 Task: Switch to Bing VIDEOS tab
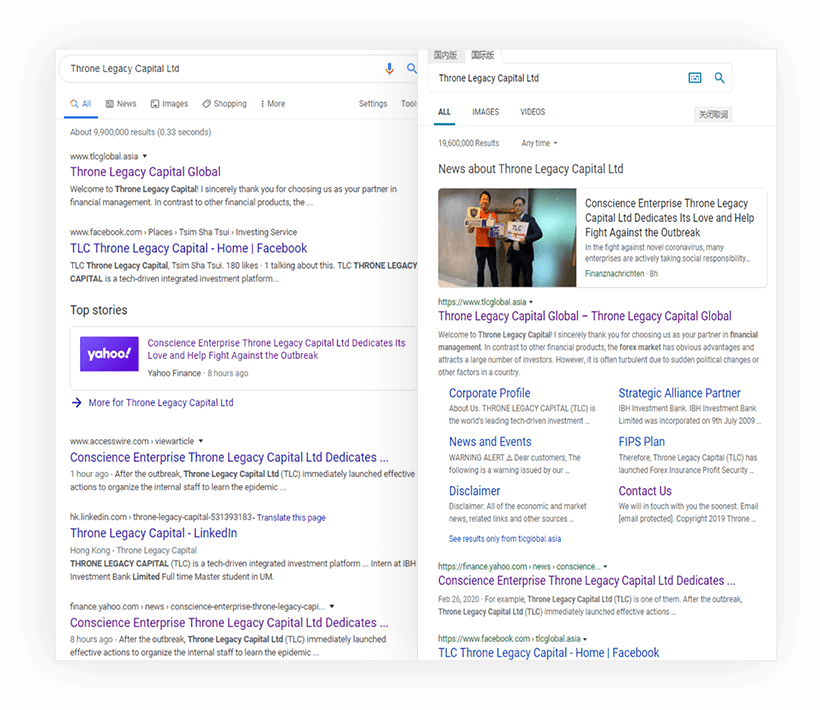(x=532, y=112)
